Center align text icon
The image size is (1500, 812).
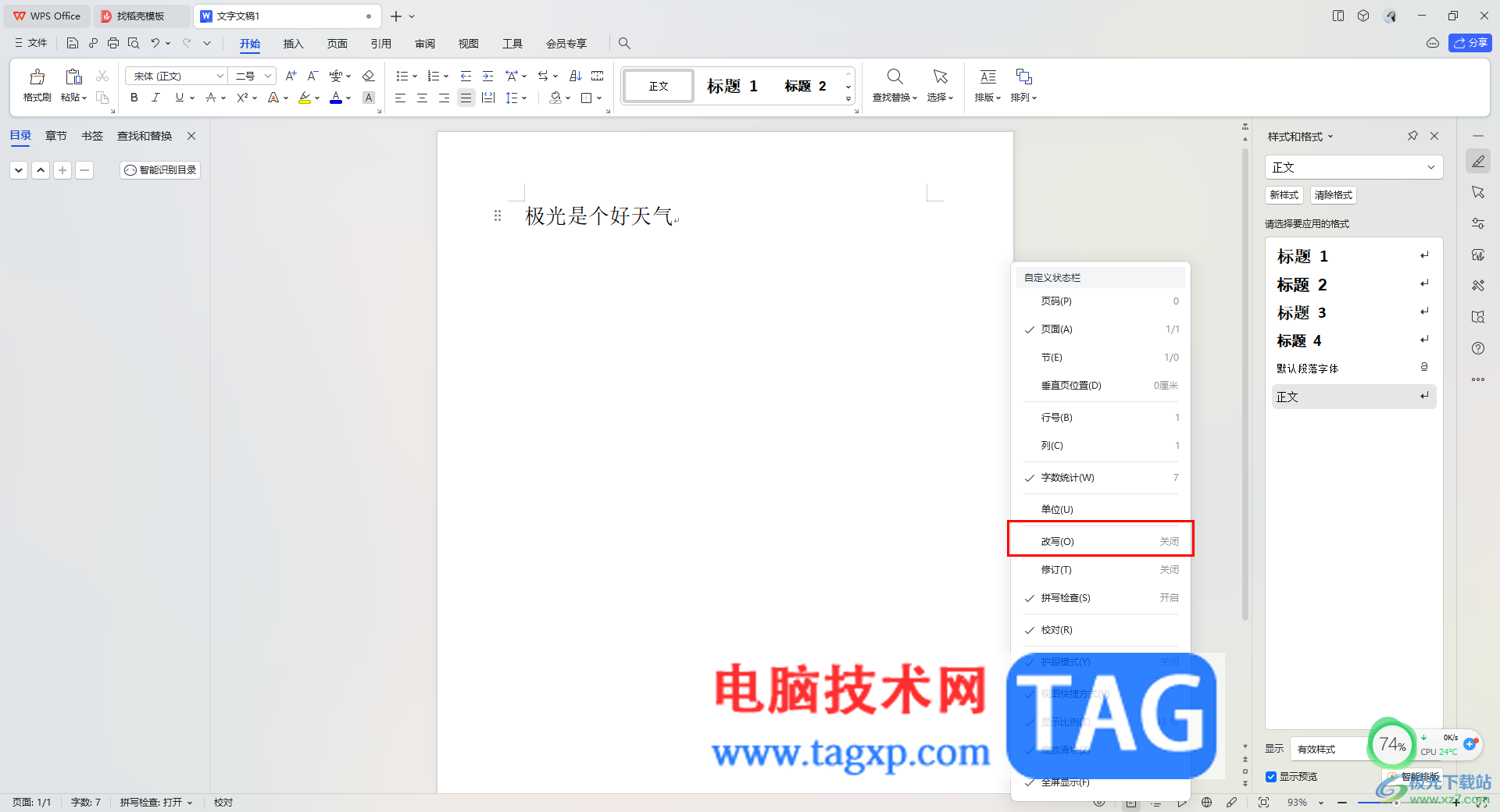[x=422, y=98]
